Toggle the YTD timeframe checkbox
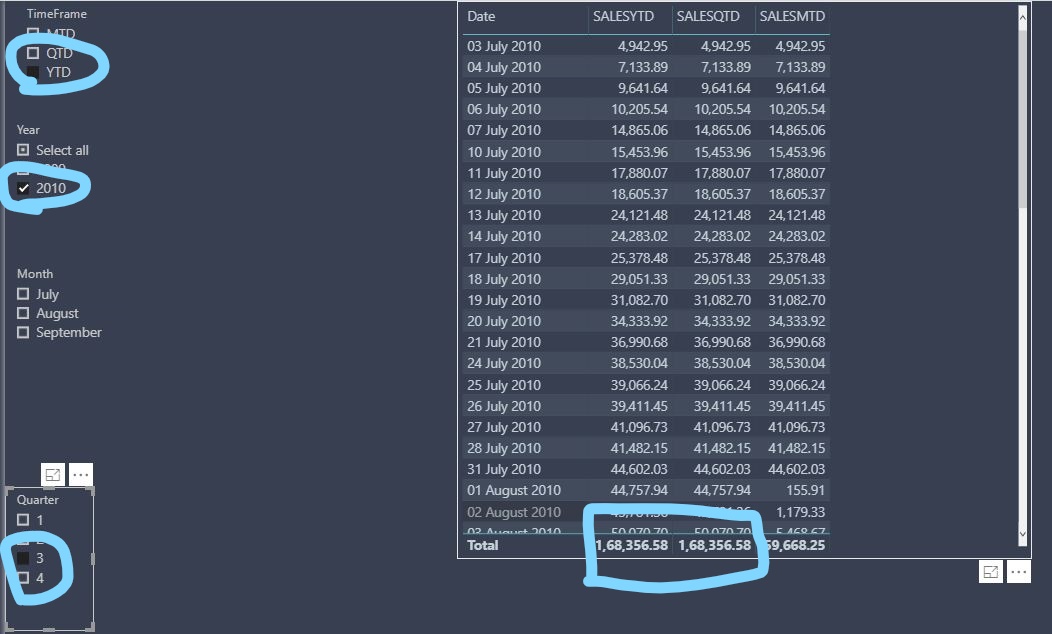 (32, 72)
